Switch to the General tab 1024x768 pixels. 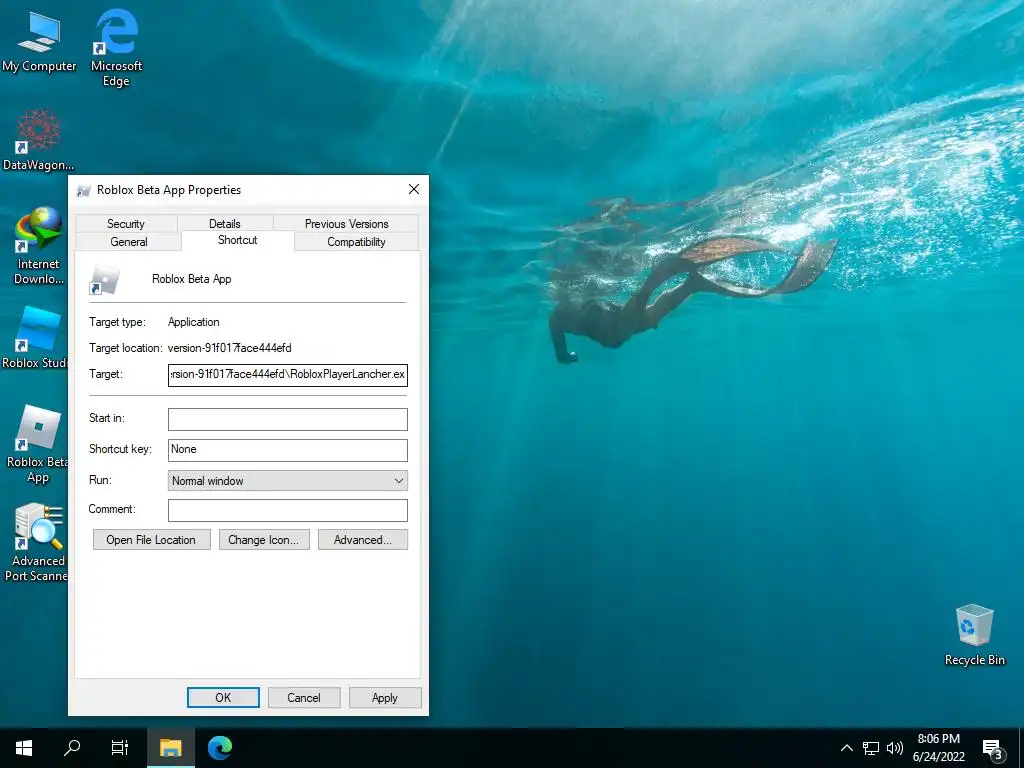click(129, 242)
